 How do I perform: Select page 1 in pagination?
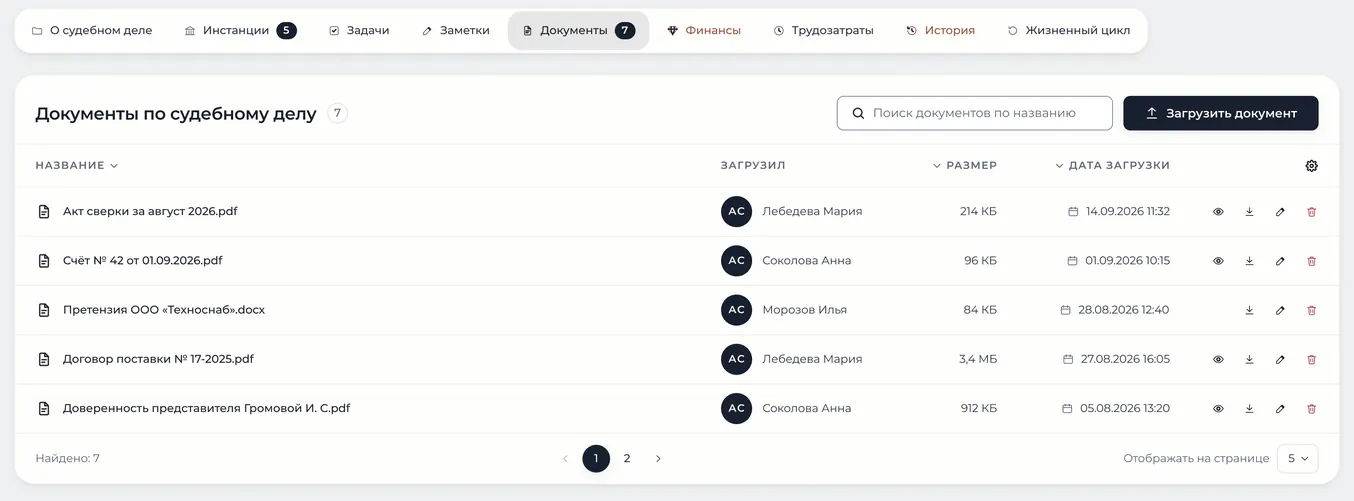(596, 459)
